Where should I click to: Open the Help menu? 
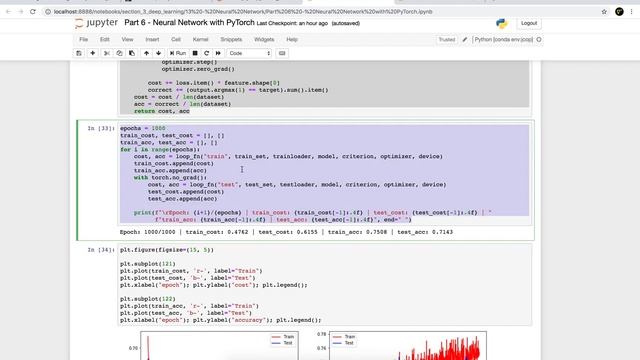292,40
